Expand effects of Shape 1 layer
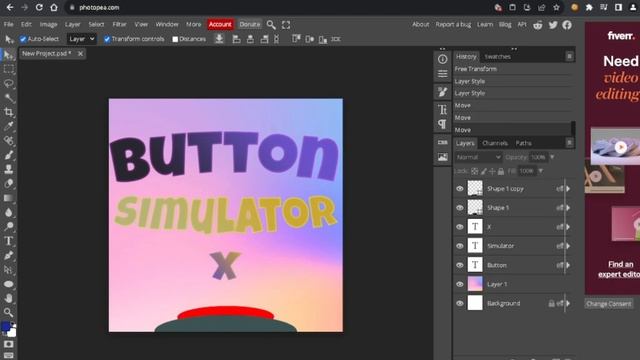Screen dimensions: 640x360 click(568, 208)
